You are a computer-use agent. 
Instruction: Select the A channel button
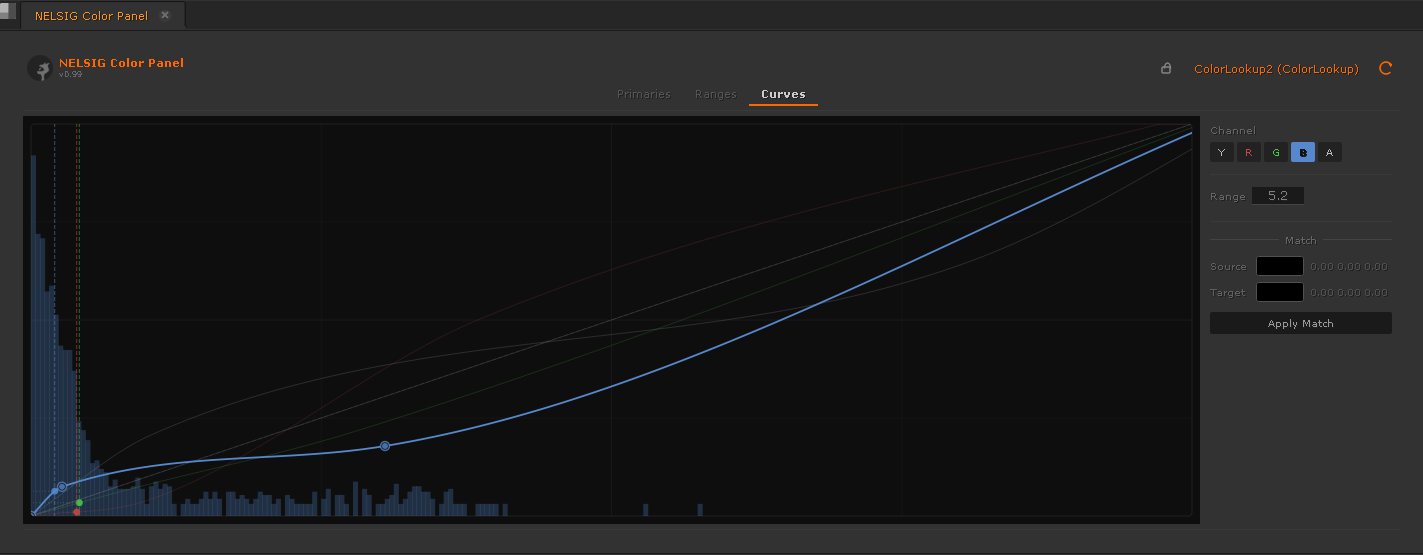coord(1330,152)
